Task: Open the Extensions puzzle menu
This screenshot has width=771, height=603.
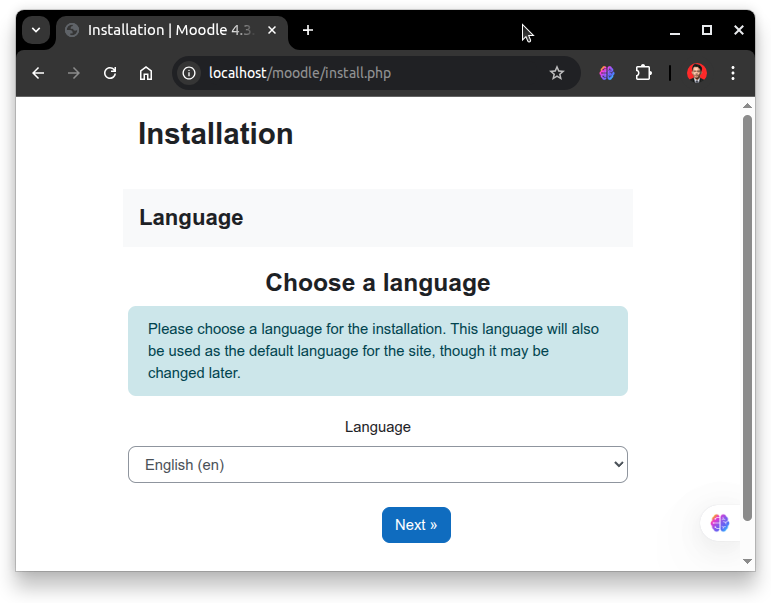Action: tap(643, 73)
